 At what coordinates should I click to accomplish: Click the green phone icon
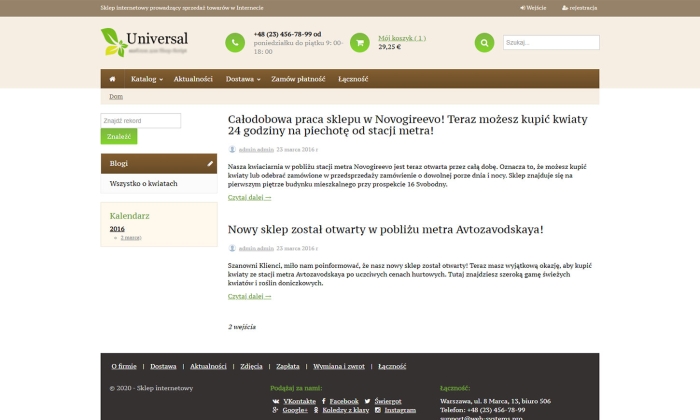pyautogui.click(x=235, y=42)
